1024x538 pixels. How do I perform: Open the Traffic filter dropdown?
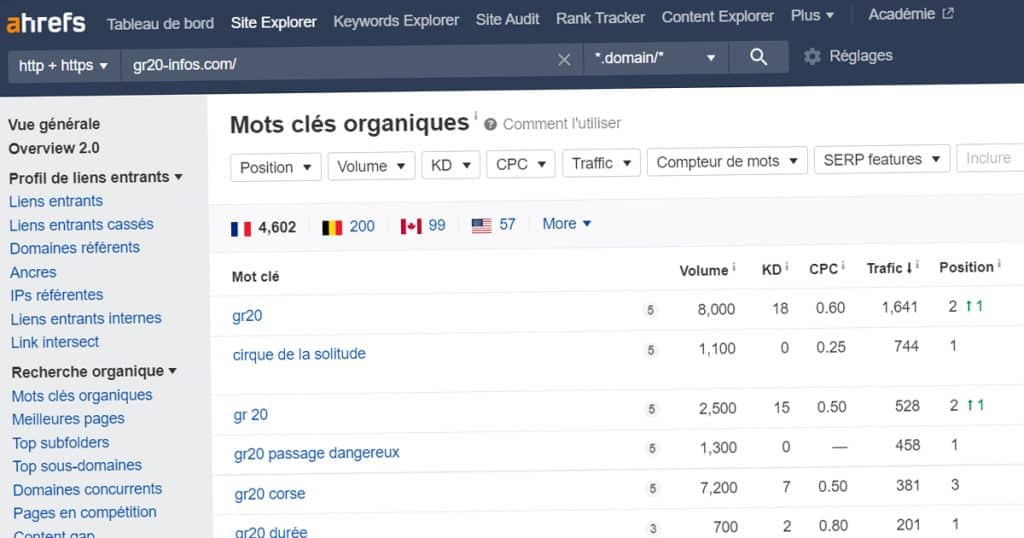tap(601, 163)
